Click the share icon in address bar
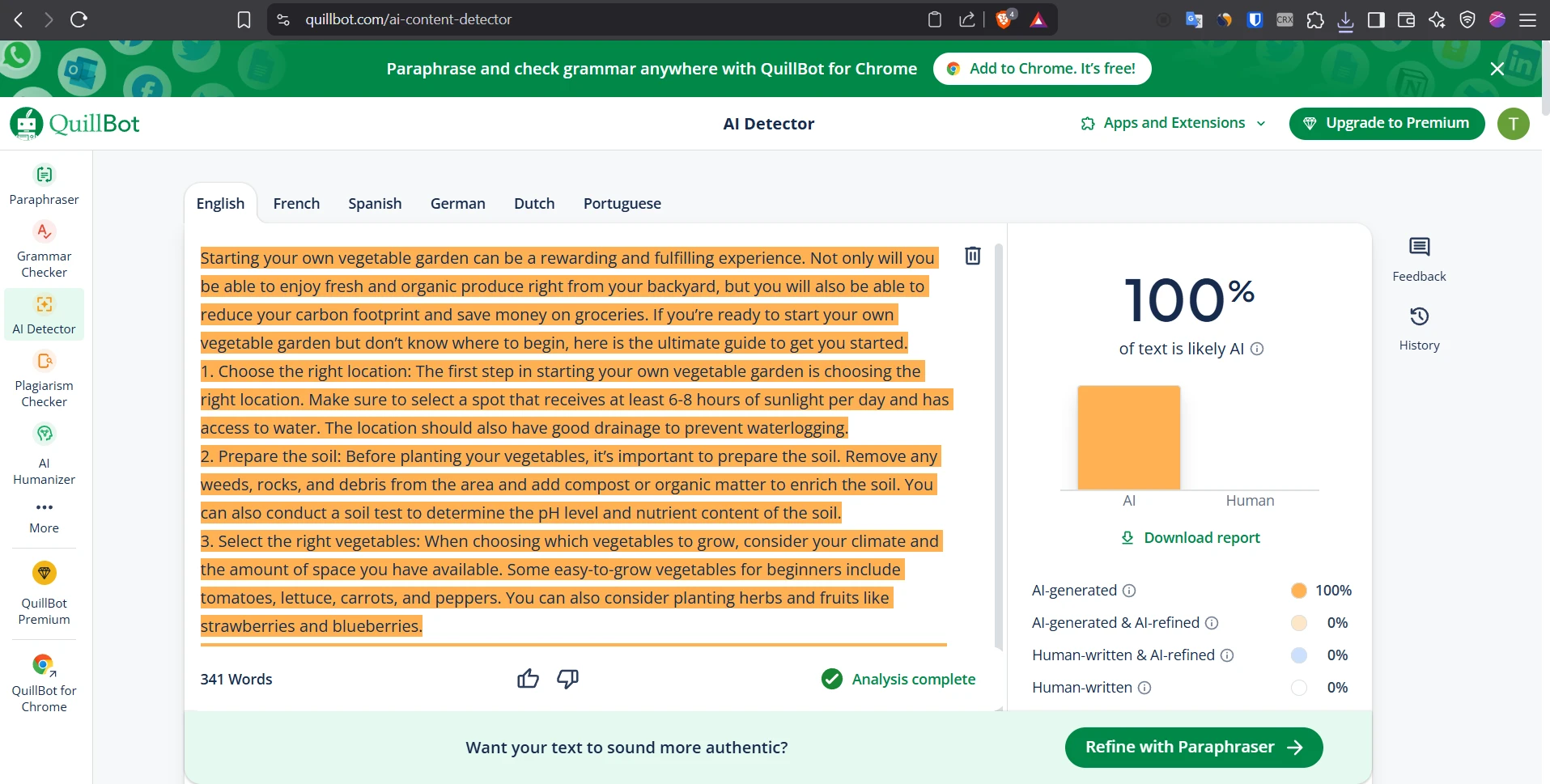 click(x=966, y=19)
